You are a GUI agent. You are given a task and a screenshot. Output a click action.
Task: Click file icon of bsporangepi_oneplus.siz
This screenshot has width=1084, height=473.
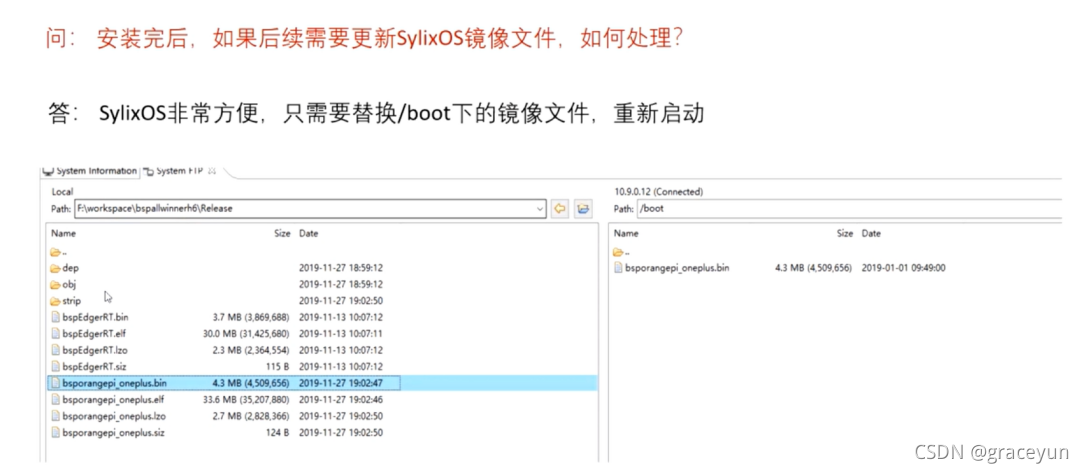pyautogui.click(x=55, y=433)
